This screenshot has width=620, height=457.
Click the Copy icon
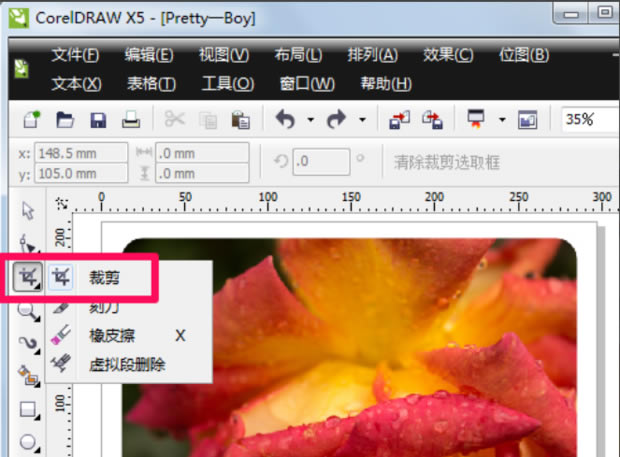208,120
